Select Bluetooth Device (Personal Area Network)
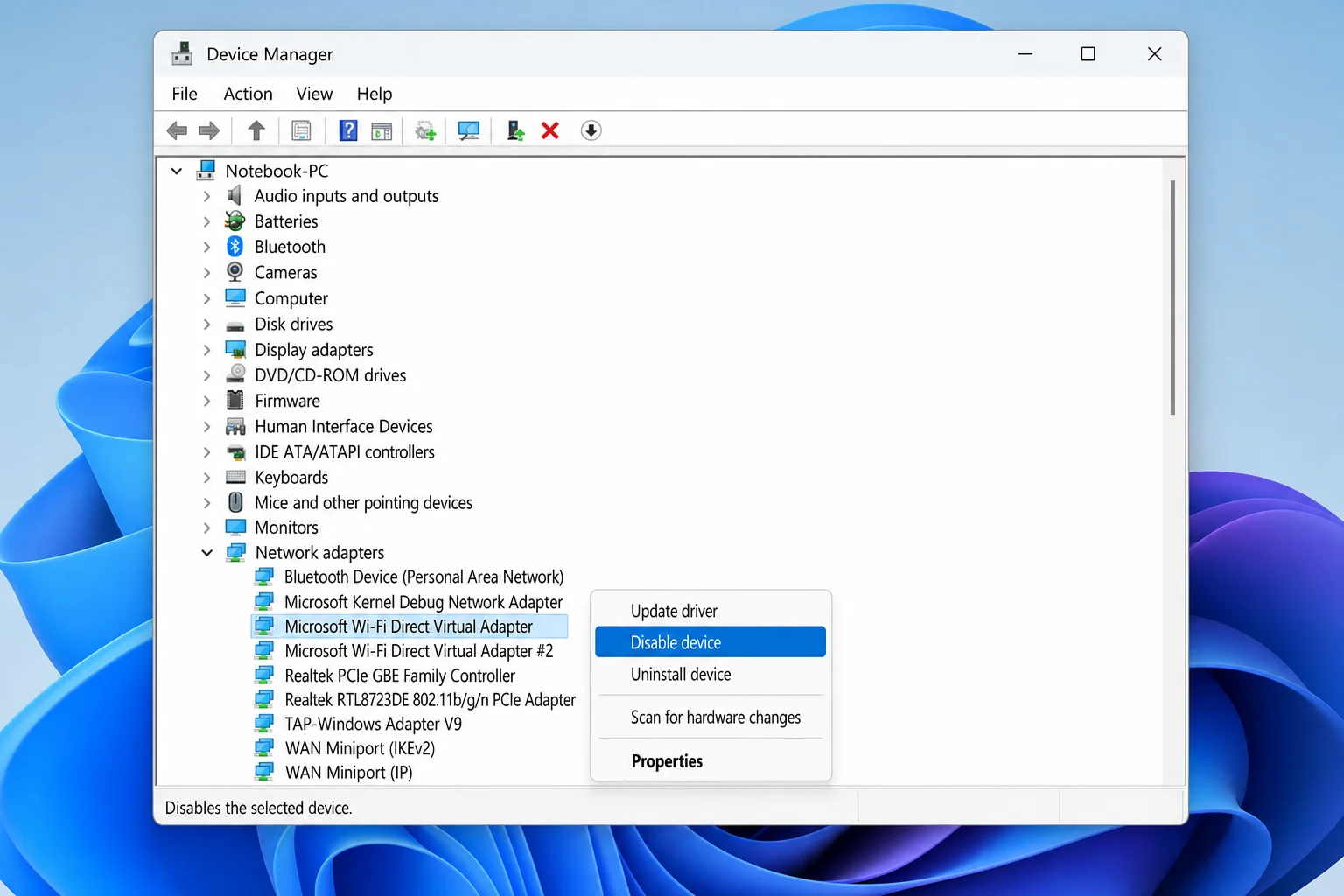The height and width of the screenshot is (896, 1344). 423,577
